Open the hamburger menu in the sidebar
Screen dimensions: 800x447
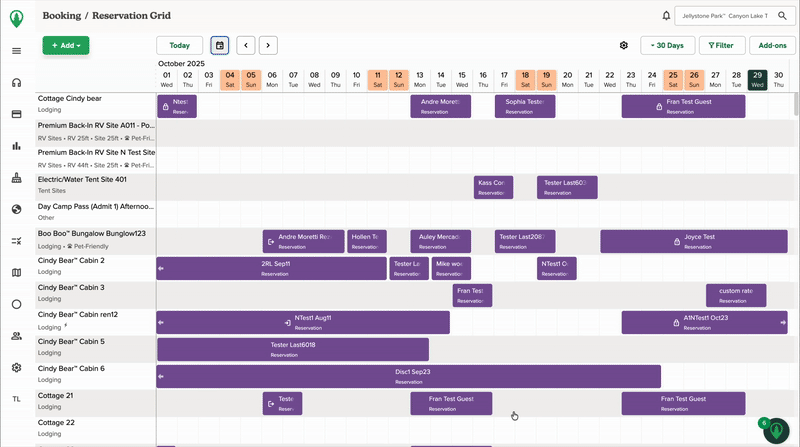(16, 51)
